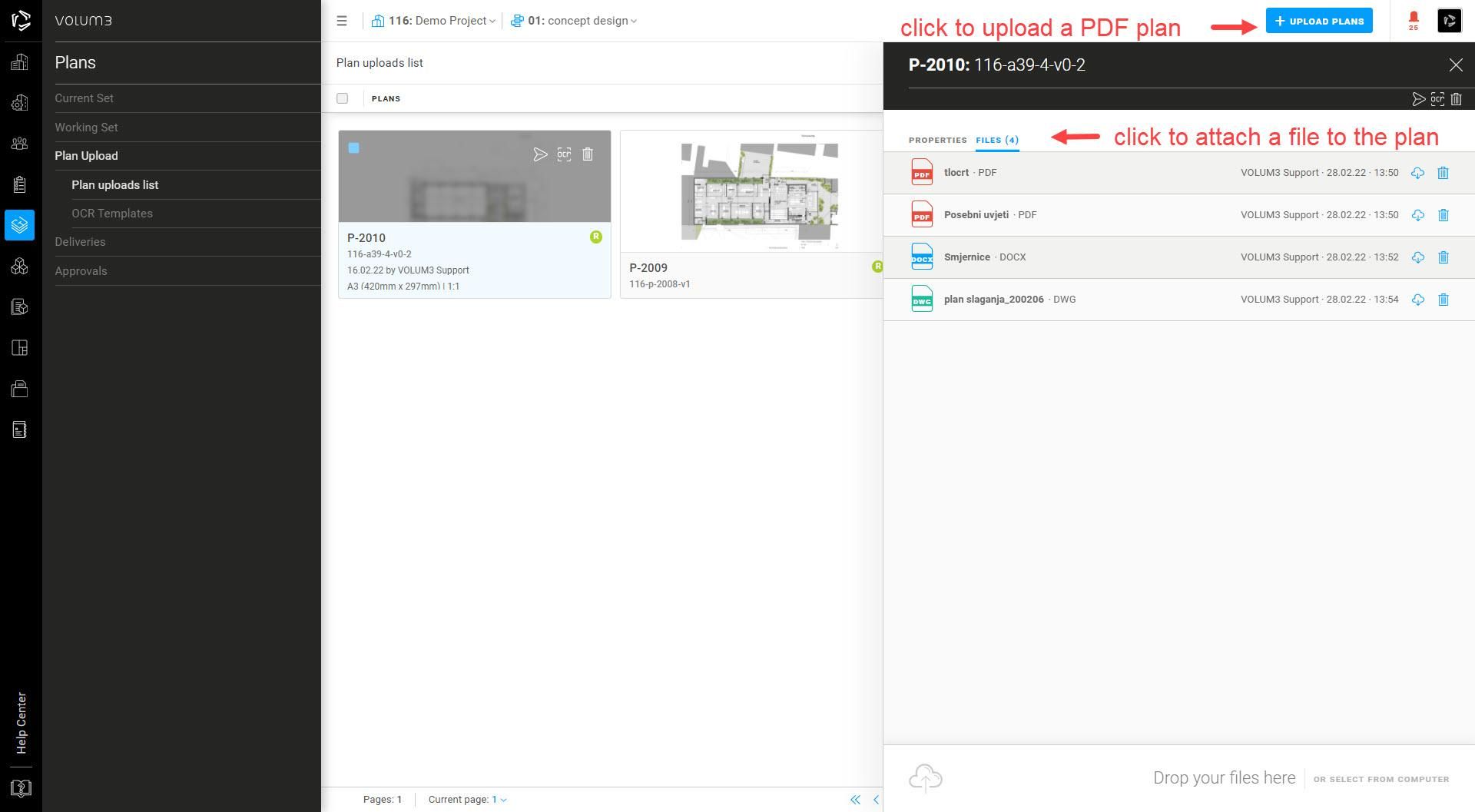Open the team members icon in sidebar
The height and width of the screenshot is (812, 1475).
(x=20, y=144)
